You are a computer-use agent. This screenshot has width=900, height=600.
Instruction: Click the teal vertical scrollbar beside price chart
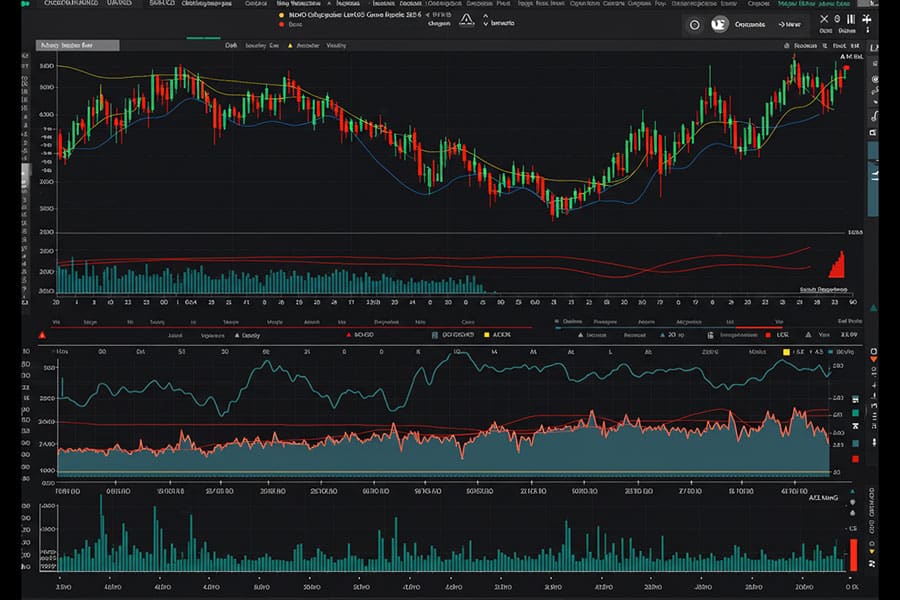tap(873, 179)
